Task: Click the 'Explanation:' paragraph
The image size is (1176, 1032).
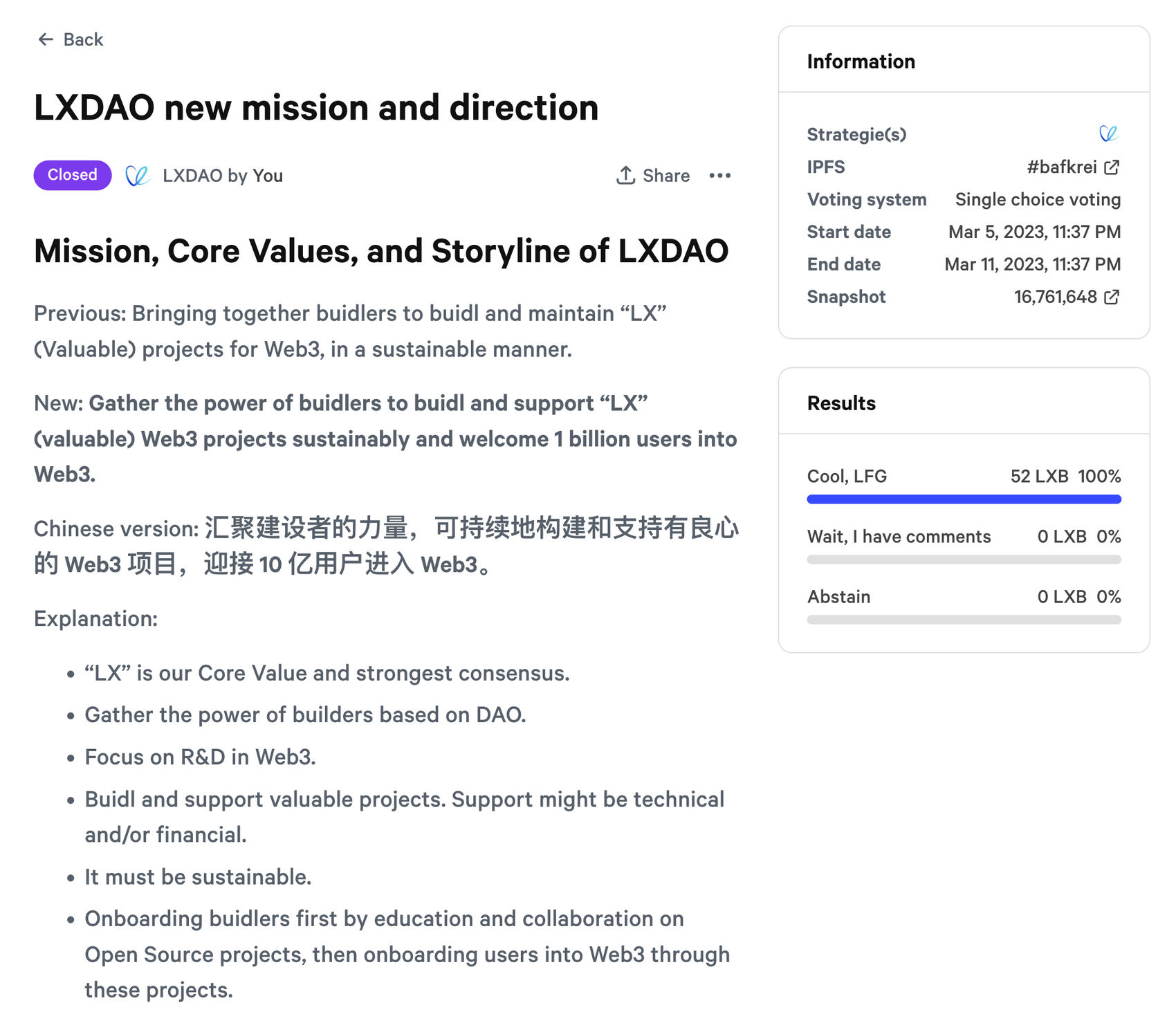Action: (95, 618)
